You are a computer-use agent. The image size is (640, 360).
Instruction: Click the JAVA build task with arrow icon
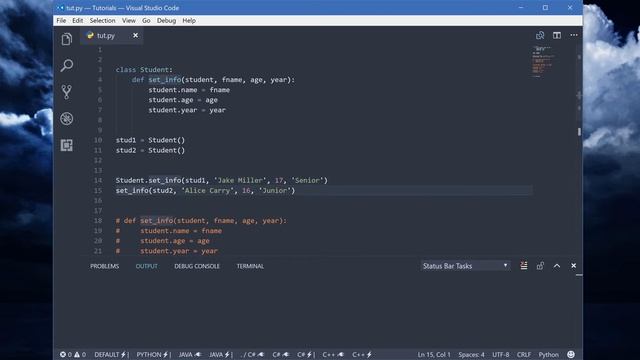(x=190, y=355)
